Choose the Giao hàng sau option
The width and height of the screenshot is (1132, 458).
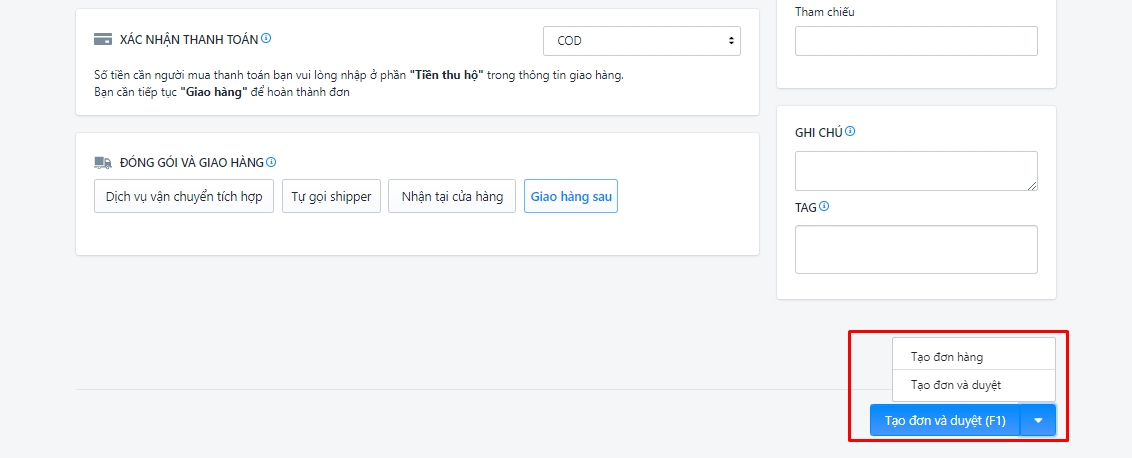(x=571, y=197)
